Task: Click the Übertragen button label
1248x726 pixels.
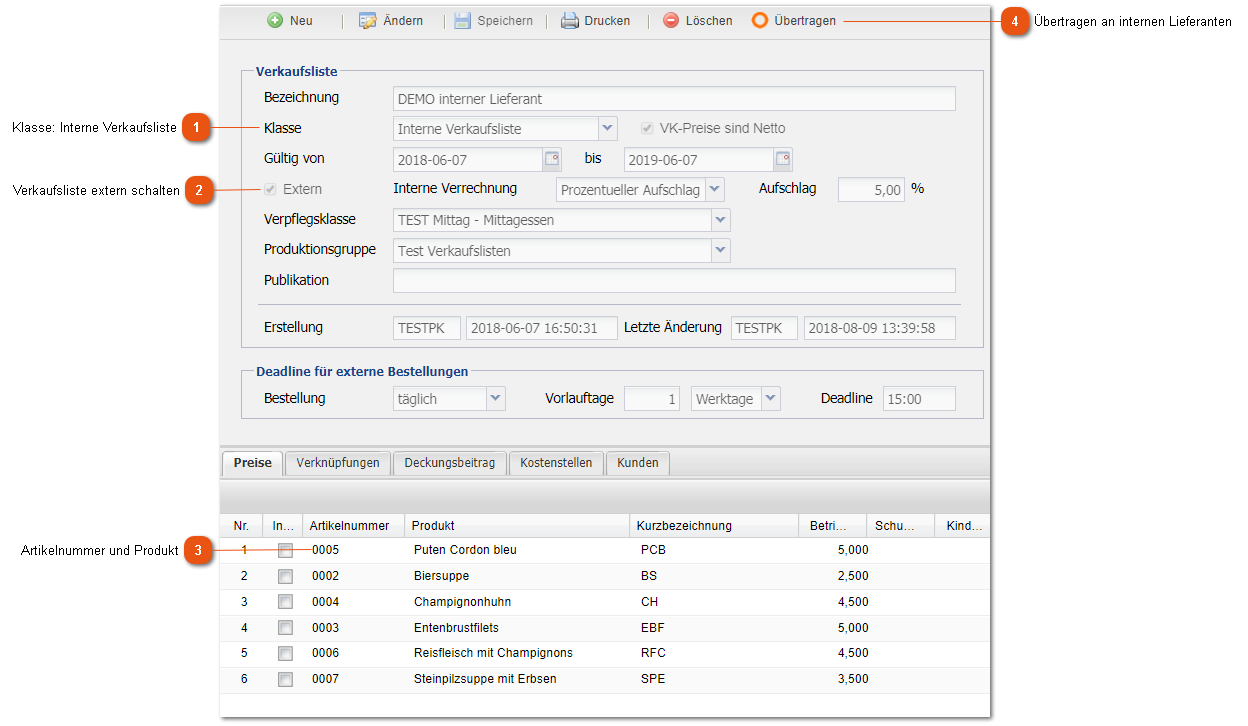Action: [x=805, y=21]
